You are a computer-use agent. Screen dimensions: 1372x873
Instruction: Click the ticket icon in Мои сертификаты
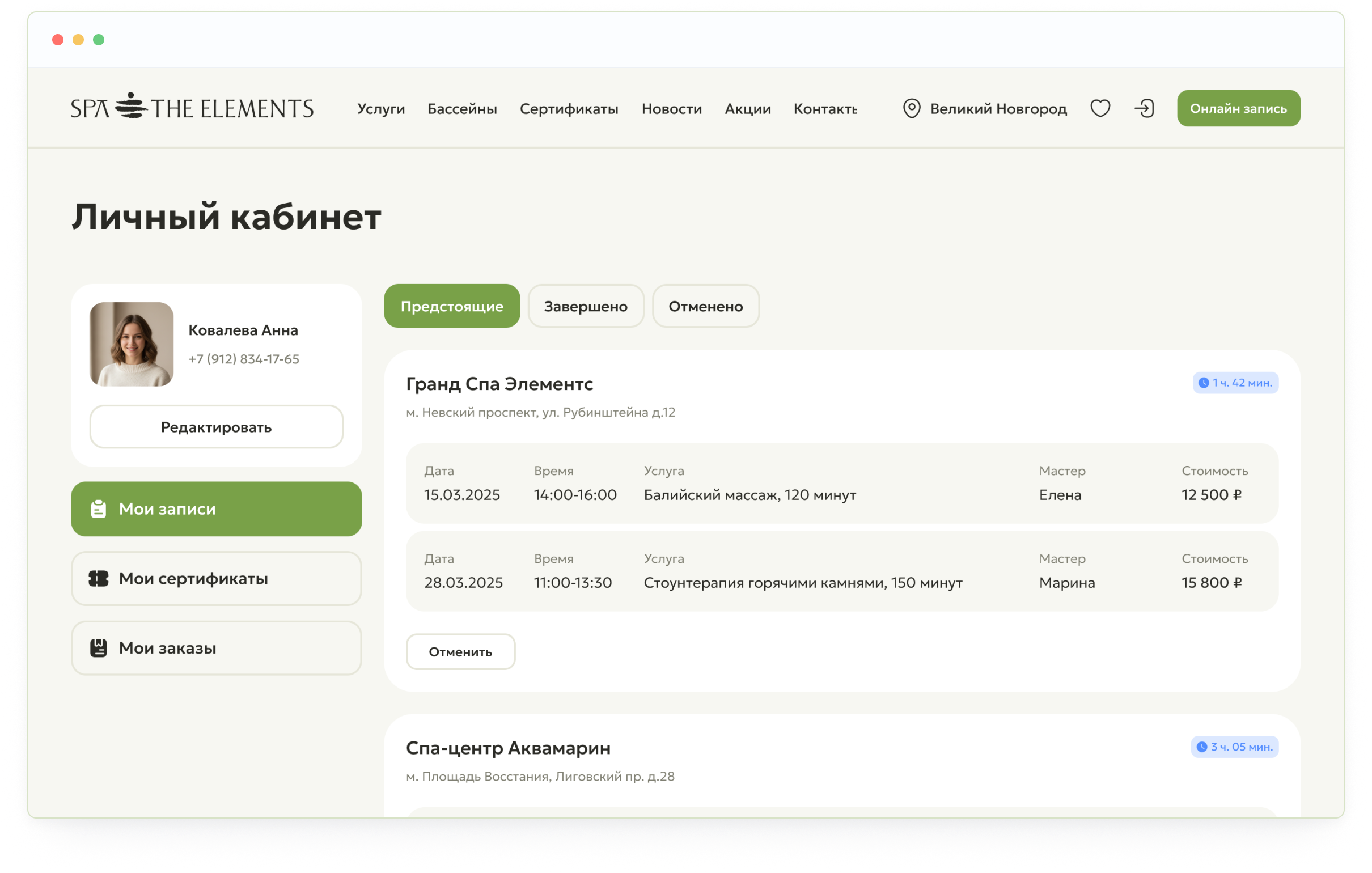coord(99,578)
